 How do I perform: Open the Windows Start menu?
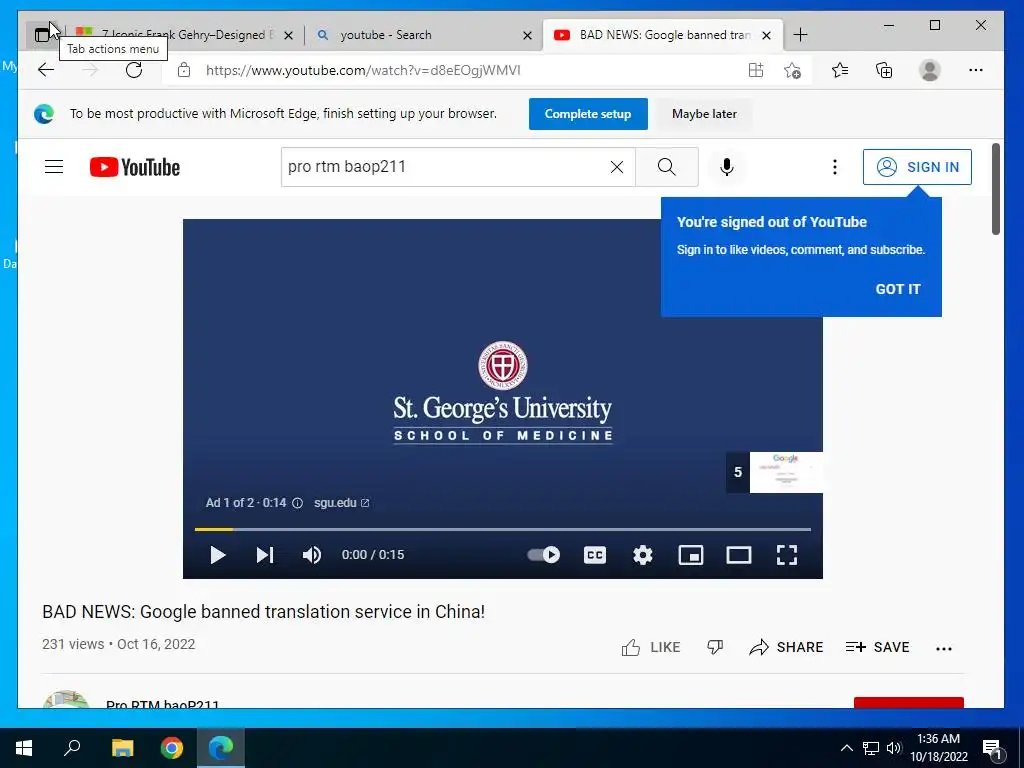tap(24, 748)
